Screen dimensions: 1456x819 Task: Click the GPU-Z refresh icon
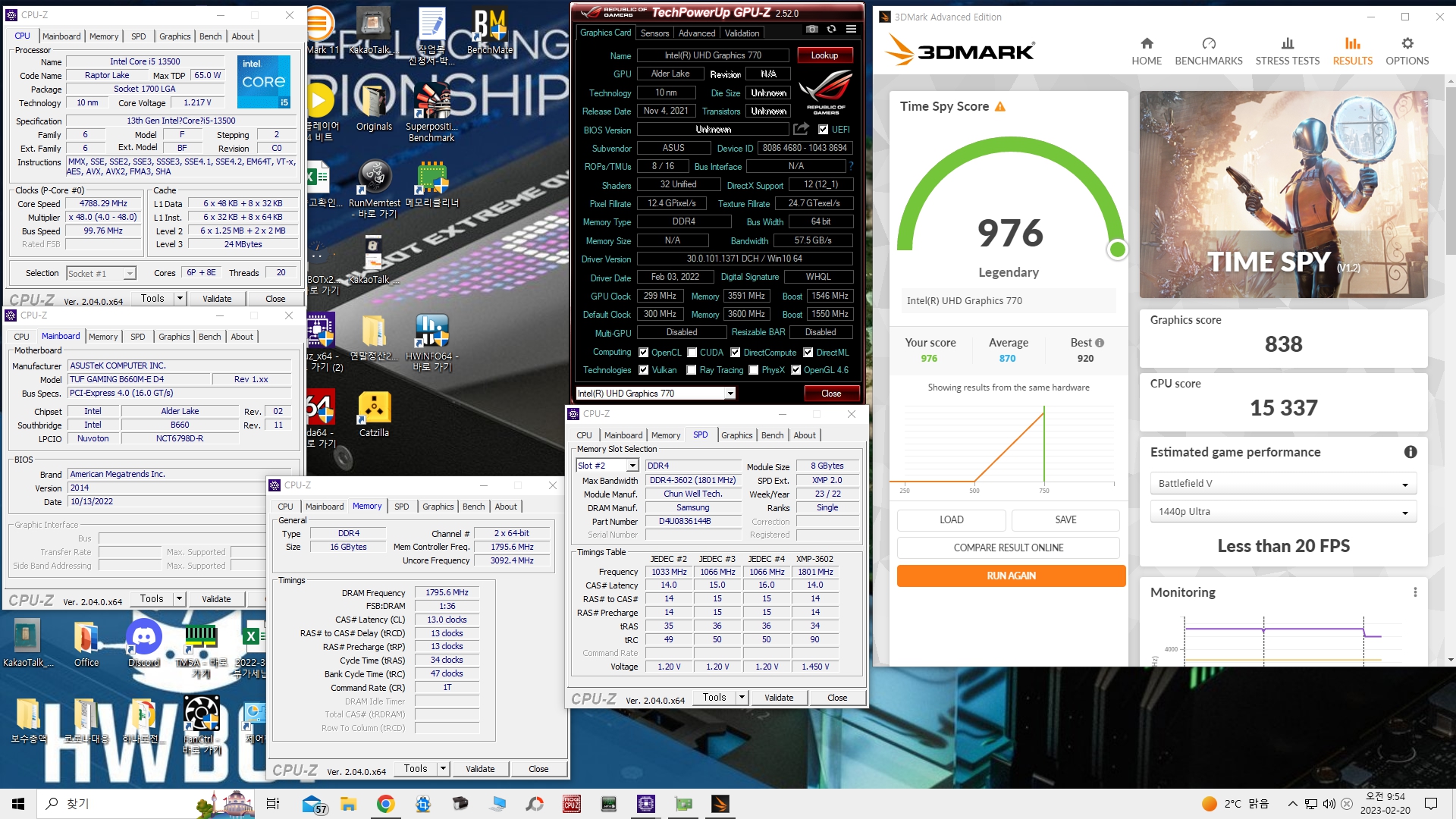pos(831,30)
